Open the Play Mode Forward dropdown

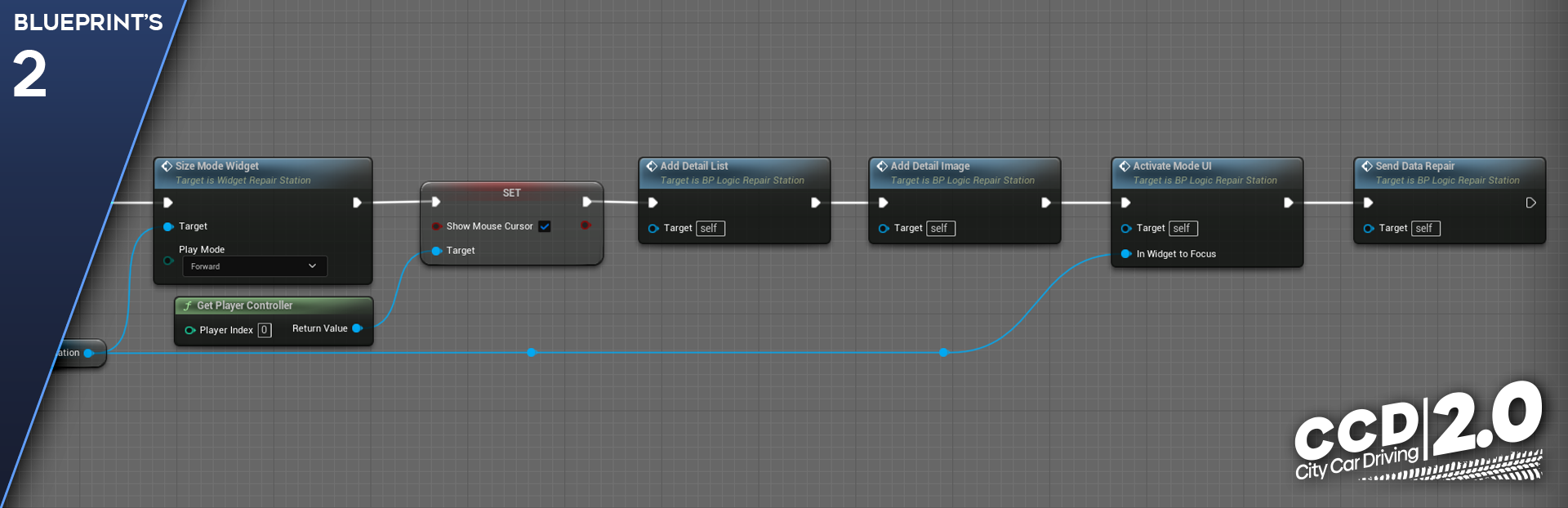253,266
